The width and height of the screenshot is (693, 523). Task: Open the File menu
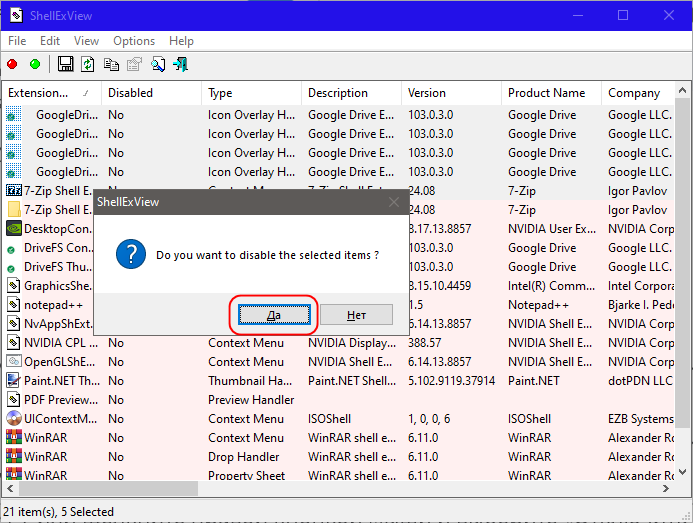[17, 41]
